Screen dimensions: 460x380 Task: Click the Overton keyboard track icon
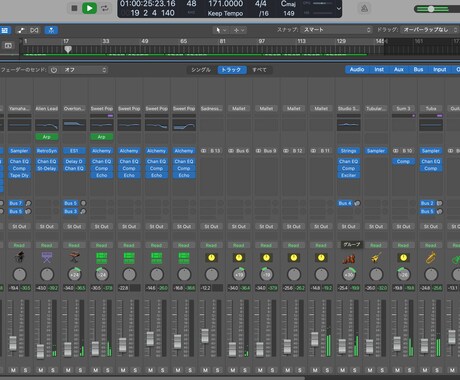click(x=74, y=258)
